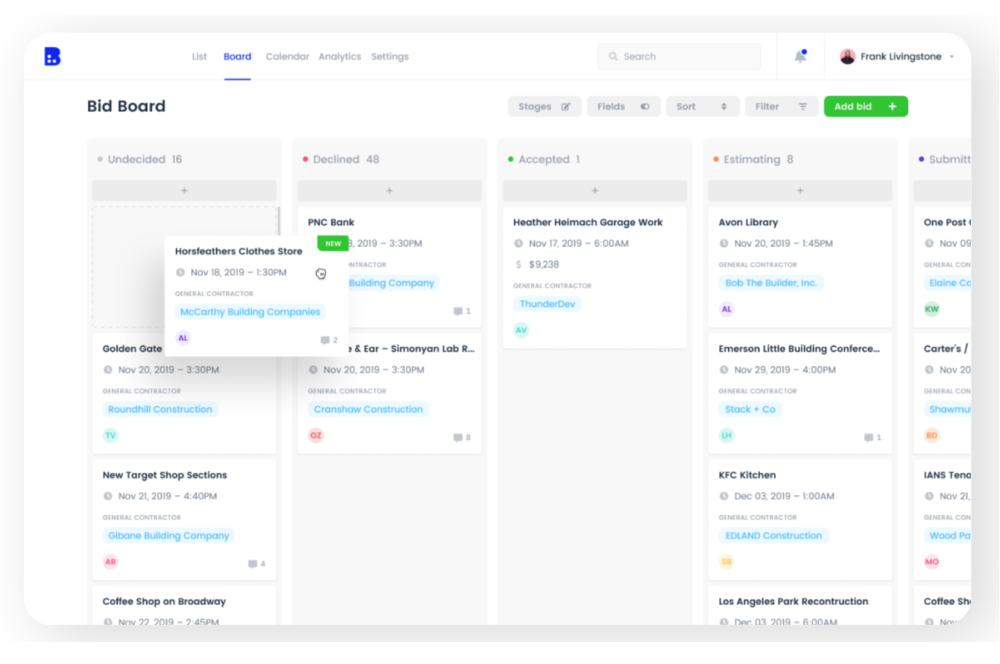This screenshot has height=664, width=1000.
Task: Open comments on the Emerson Little Building card
Action: tap(872, 438)
